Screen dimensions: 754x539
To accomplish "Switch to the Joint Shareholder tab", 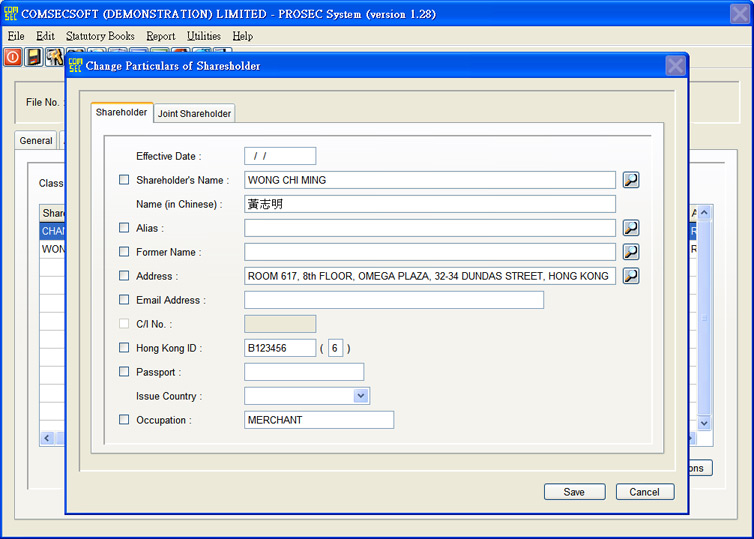I will pos(195,114).
